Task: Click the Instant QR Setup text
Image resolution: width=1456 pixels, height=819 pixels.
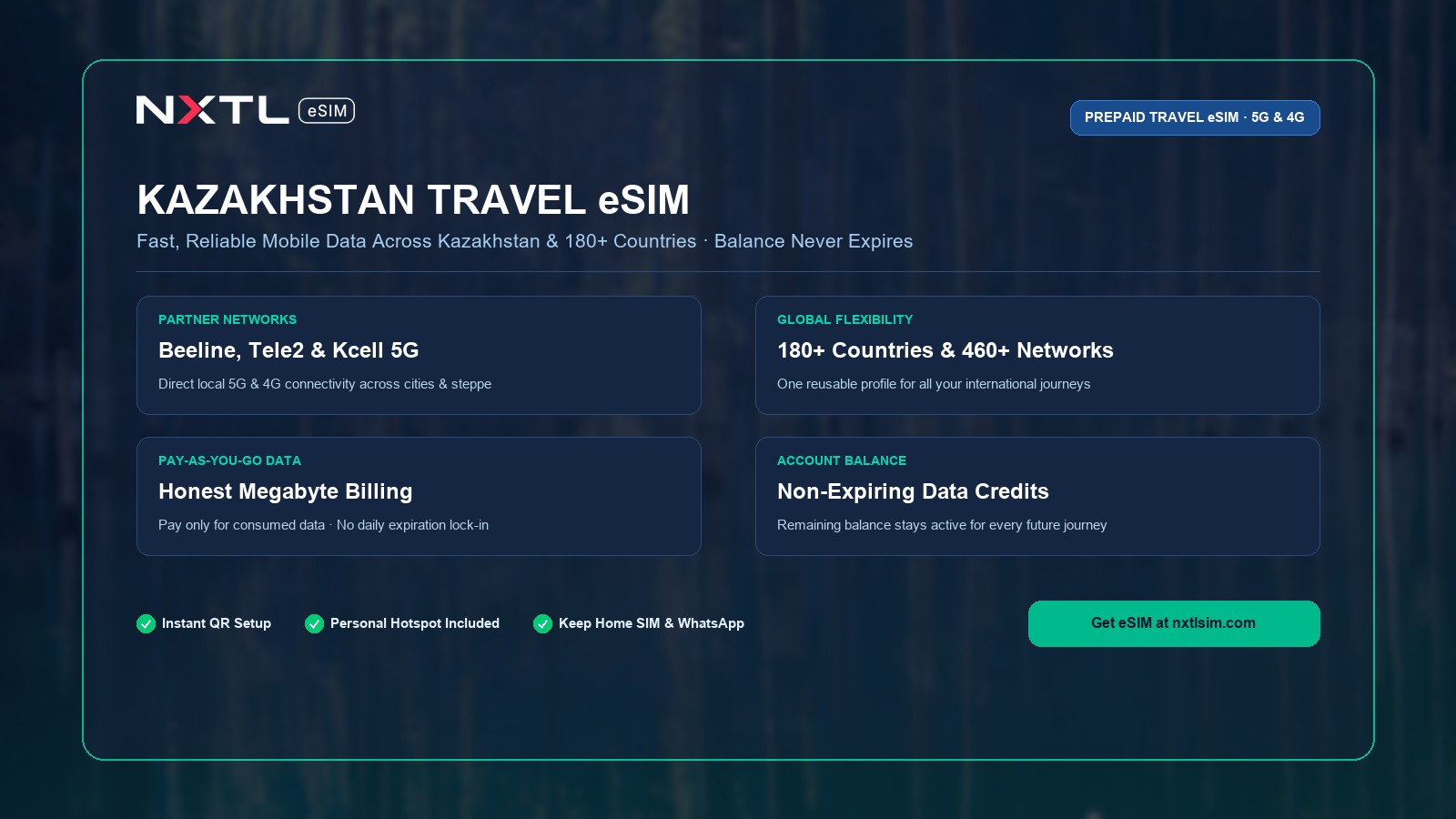Action: 217,623
